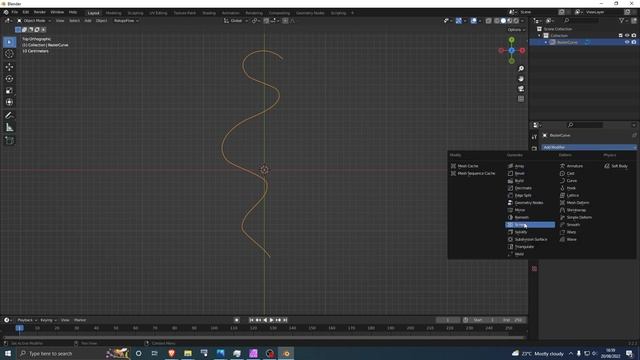640x360 pixels.
Task: Open the File menu
Action: coord(14,12)
